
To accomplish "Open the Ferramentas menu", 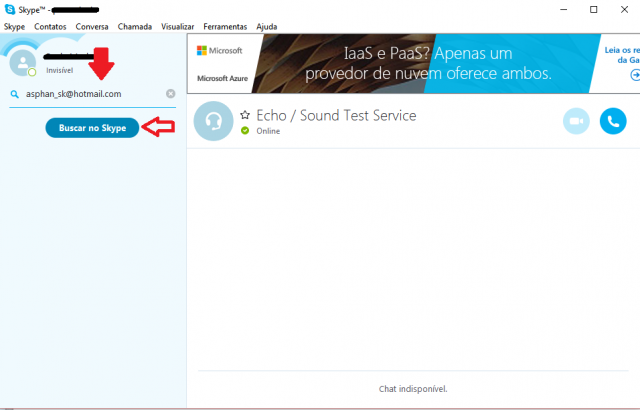I will tap(225, 27).
